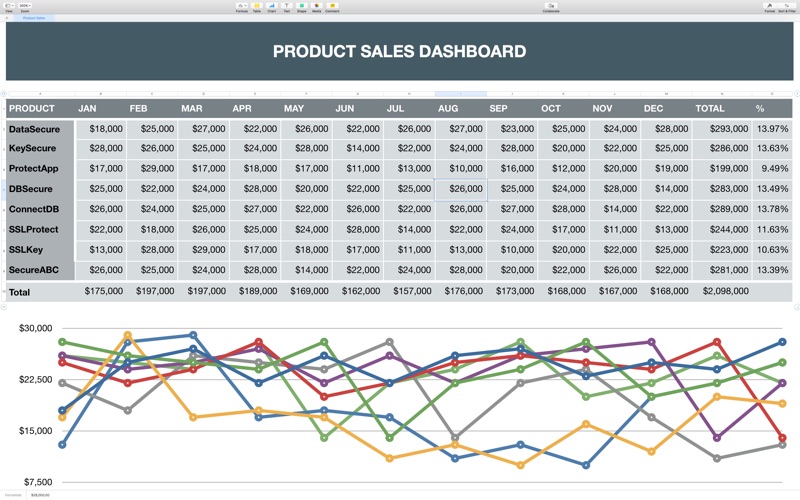
Task: Toggle the Sort & Filter panel
Action: point(787,6)
